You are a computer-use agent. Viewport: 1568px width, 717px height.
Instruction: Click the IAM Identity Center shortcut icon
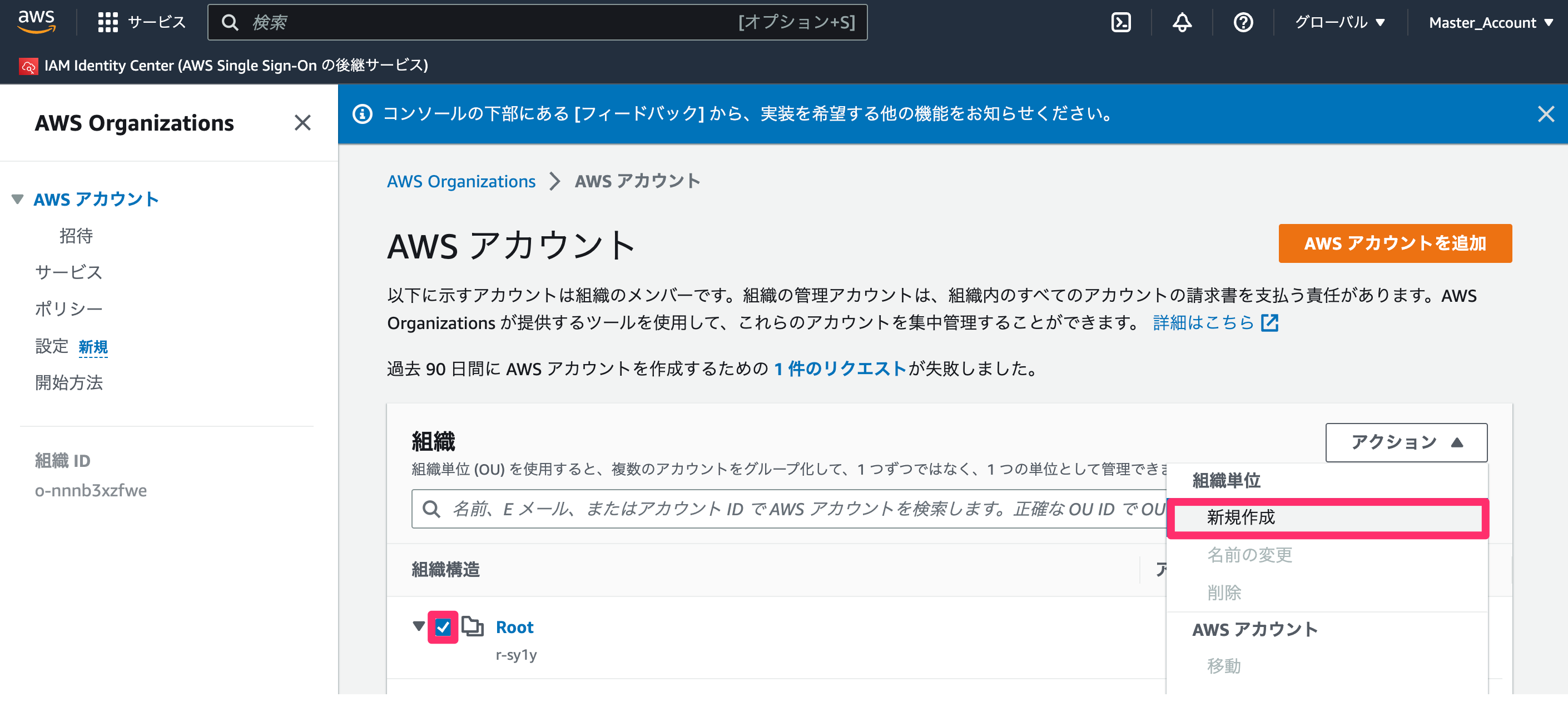coord(28,66)
